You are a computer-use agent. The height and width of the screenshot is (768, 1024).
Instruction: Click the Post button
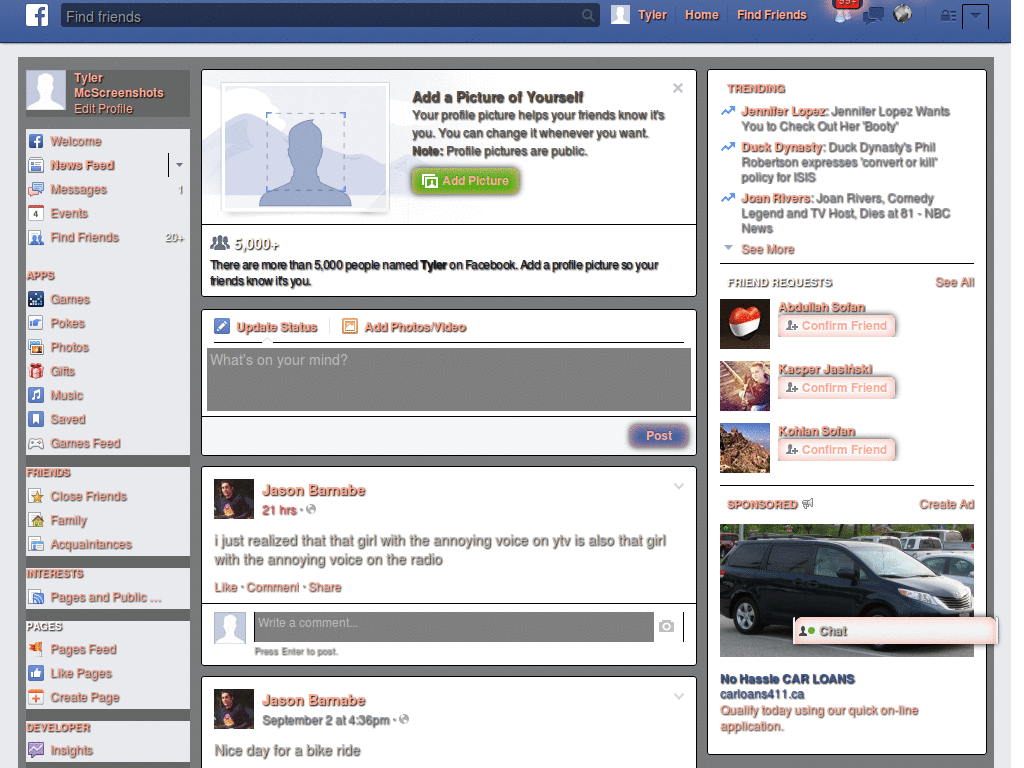[659, 436]
